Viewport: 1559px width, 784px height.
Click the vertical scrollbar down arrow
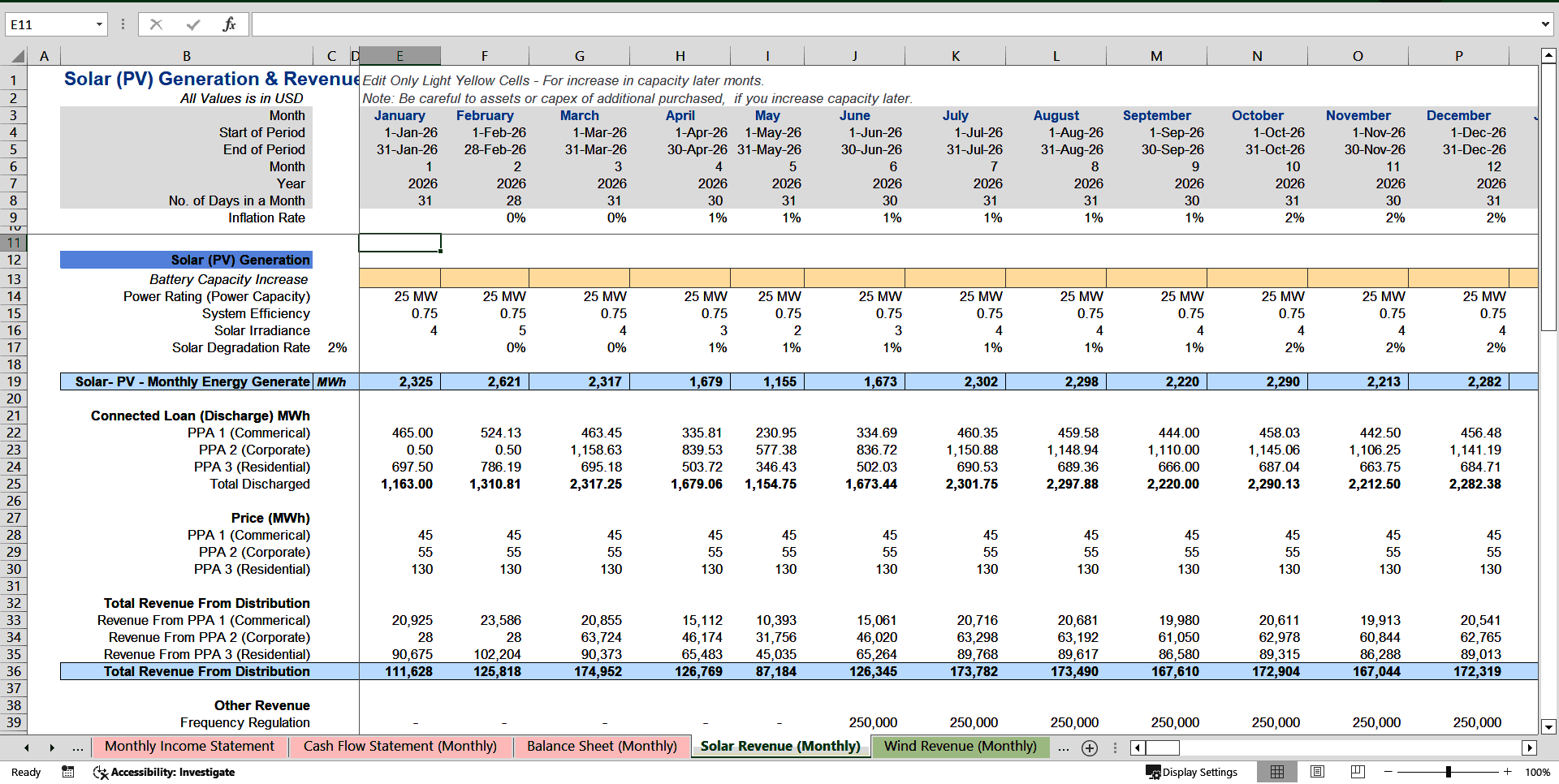coord(1548,727)
